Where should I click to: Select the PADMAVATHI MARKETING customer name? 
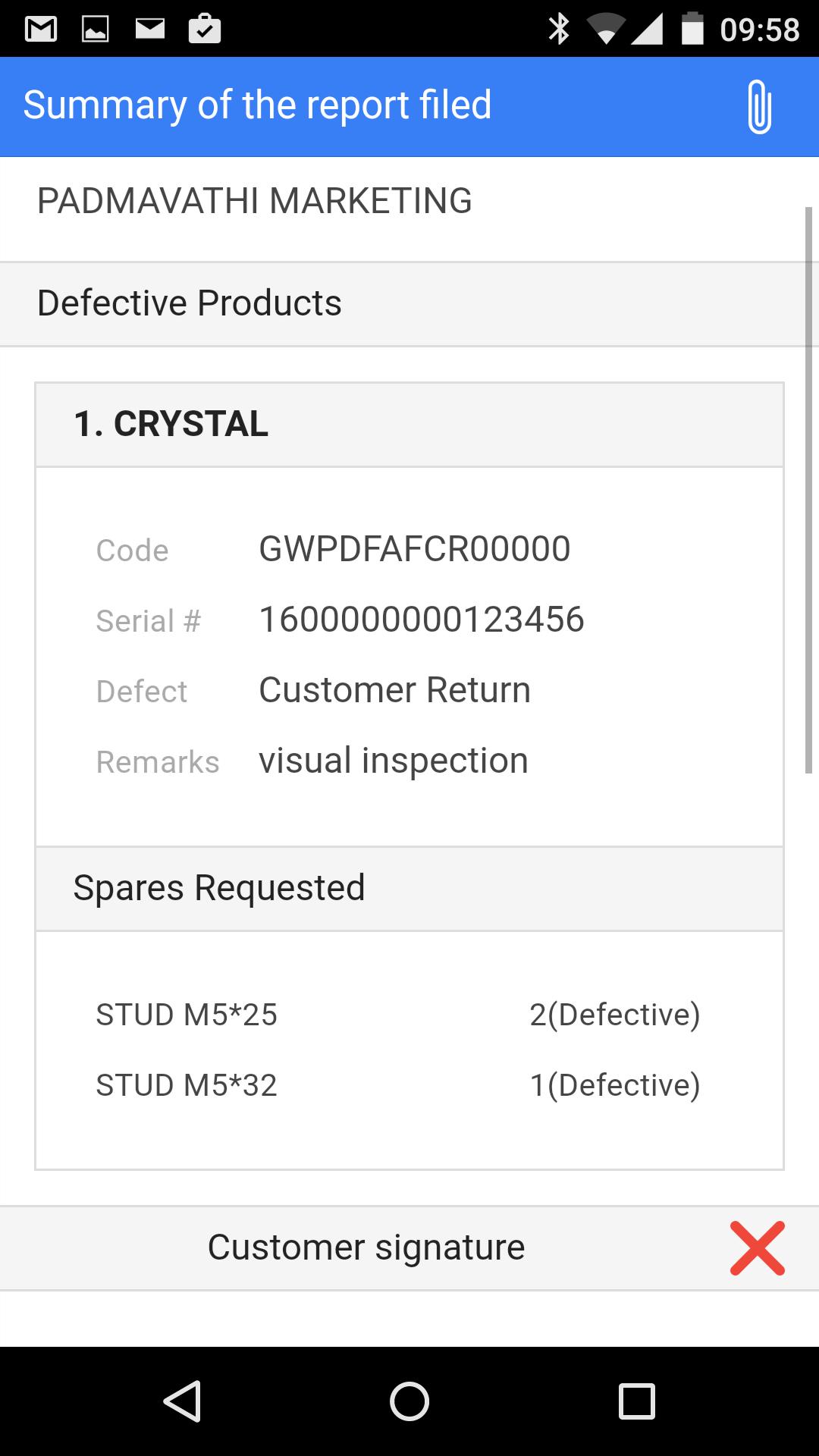coord(255,201)
